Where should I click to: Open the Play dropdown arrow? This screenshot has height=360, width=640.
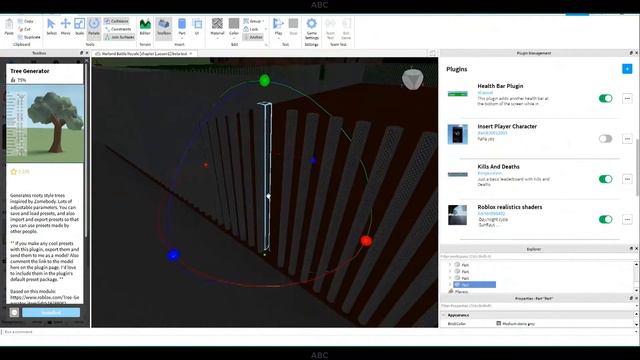278,38
